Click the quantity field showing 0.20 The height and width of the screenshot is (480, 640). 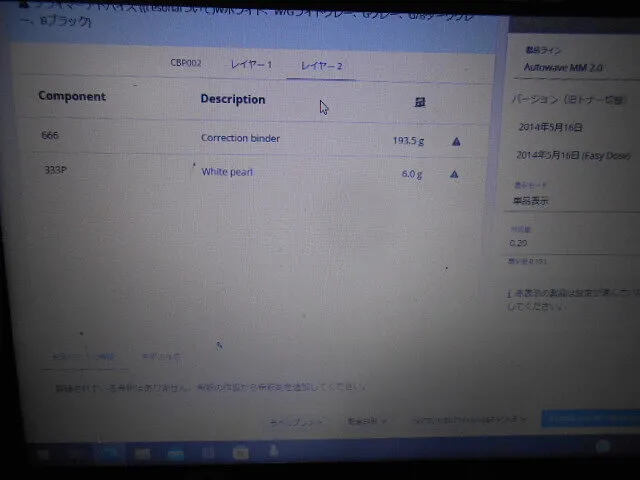560,242
